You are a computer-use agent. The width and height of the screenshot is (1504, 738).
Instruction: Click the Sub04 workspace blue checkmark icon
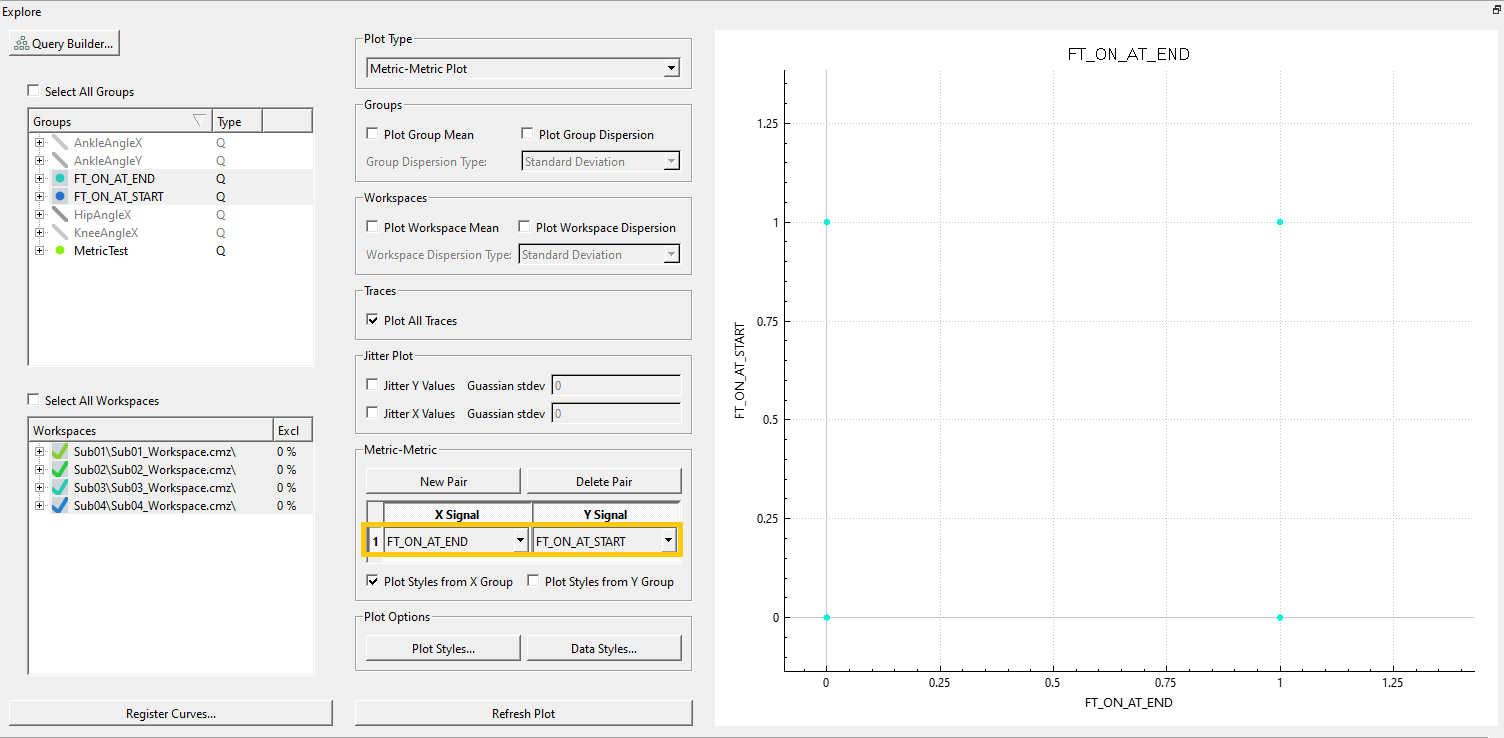(60, 506)
